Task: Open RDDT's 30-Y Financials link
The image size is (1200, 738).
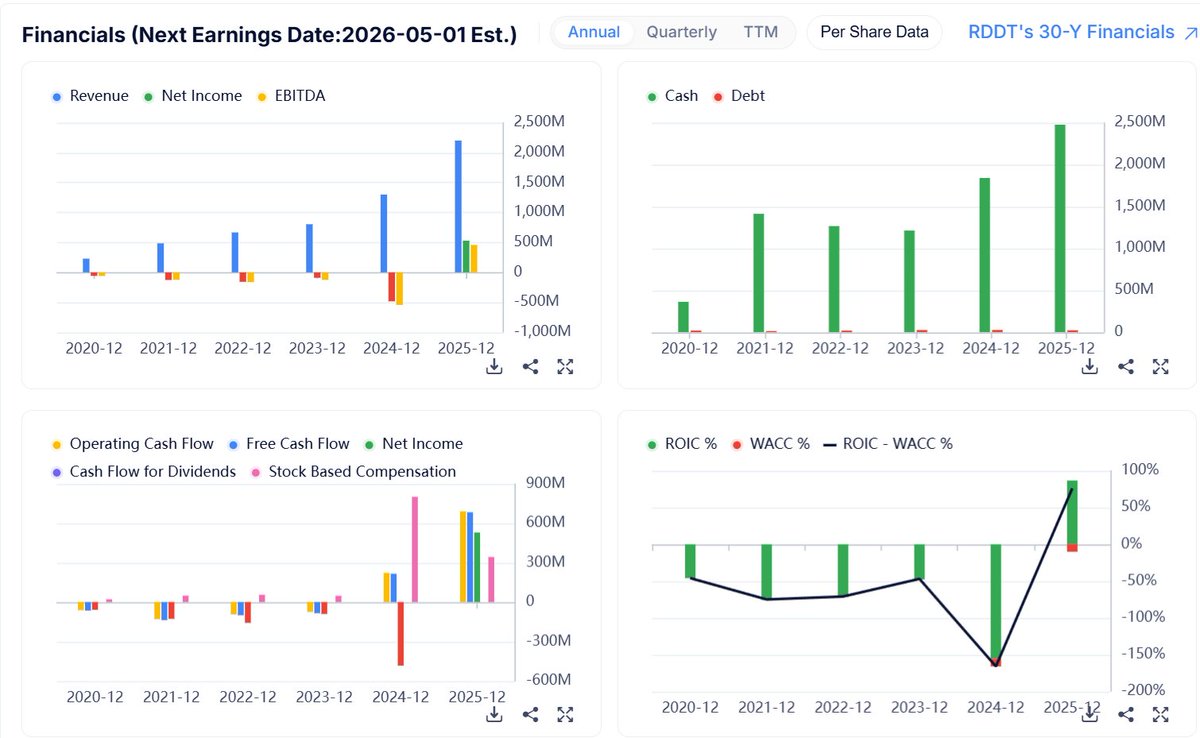Action: pyautogui.click(x=1083, y=32)
